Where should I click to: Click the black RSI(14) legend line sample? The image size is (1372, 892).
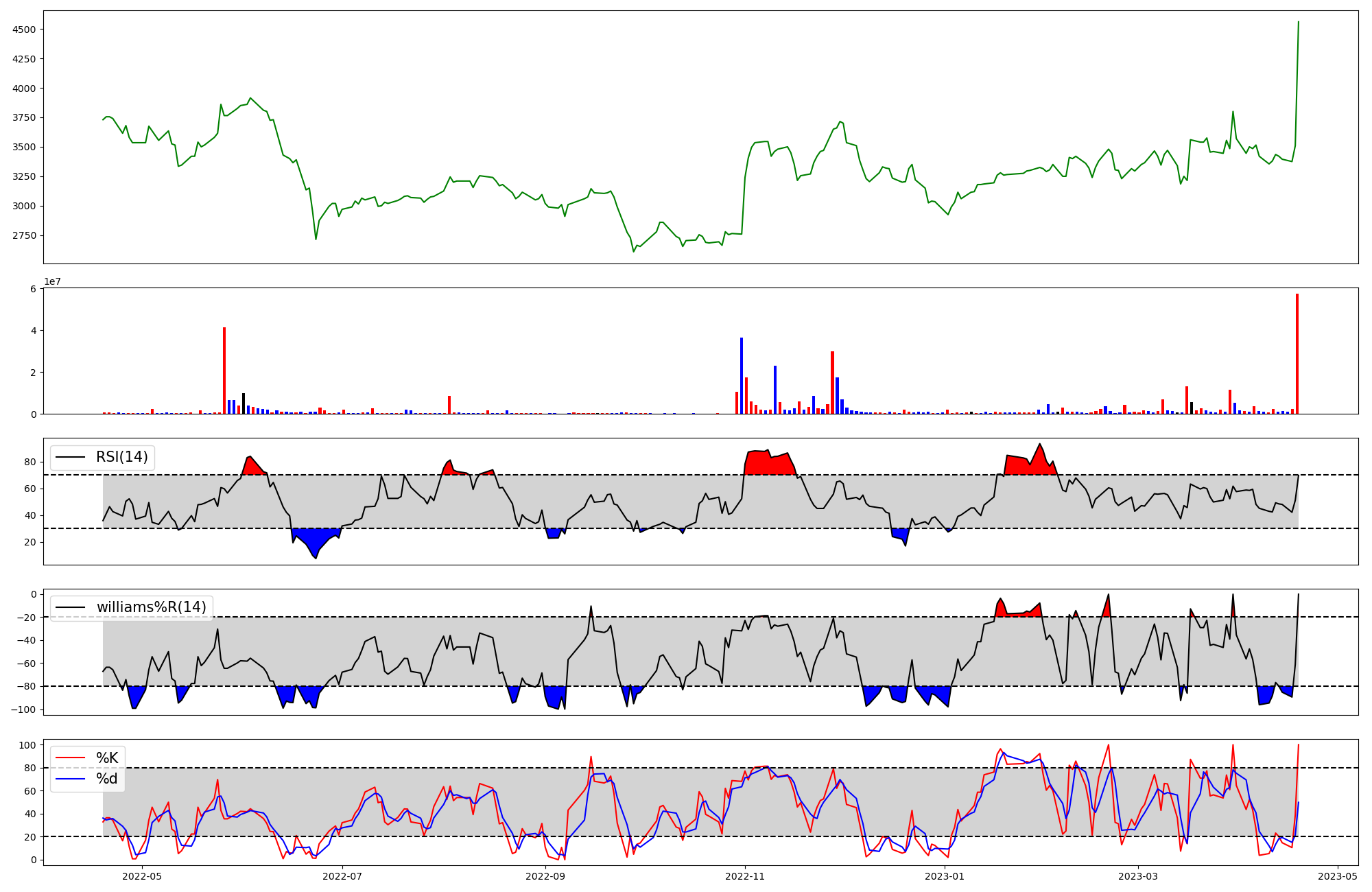click(x=71, y=457)
